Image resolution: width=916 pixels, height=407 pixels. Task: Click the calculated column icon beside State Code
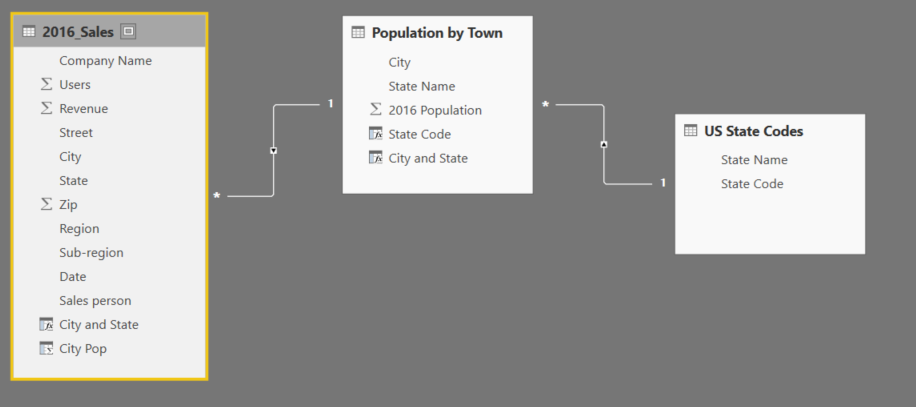(x=376, y=134)
